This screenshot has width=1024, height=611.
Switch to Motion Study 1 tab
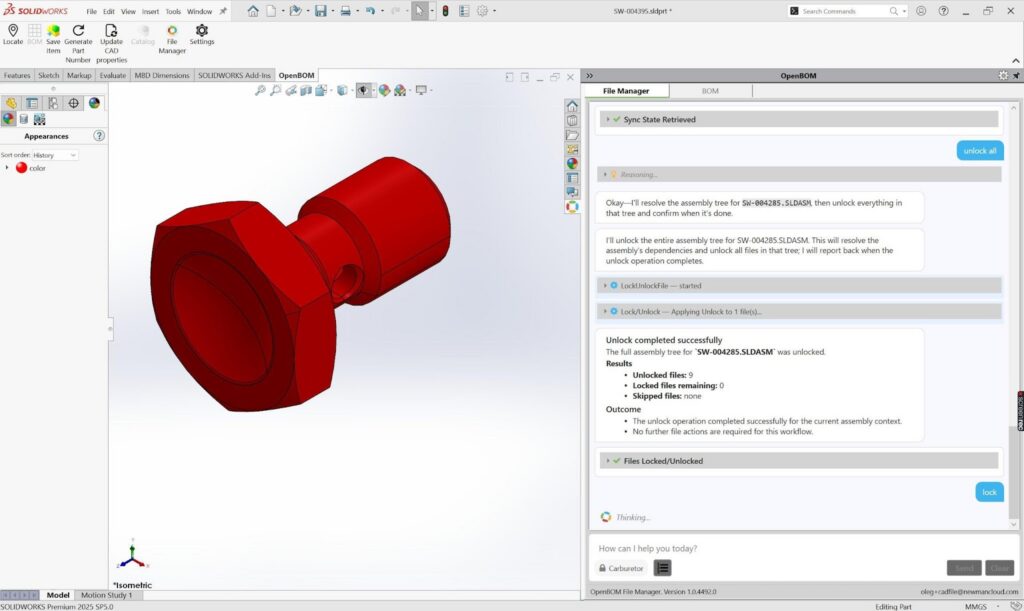coord(106,595)
